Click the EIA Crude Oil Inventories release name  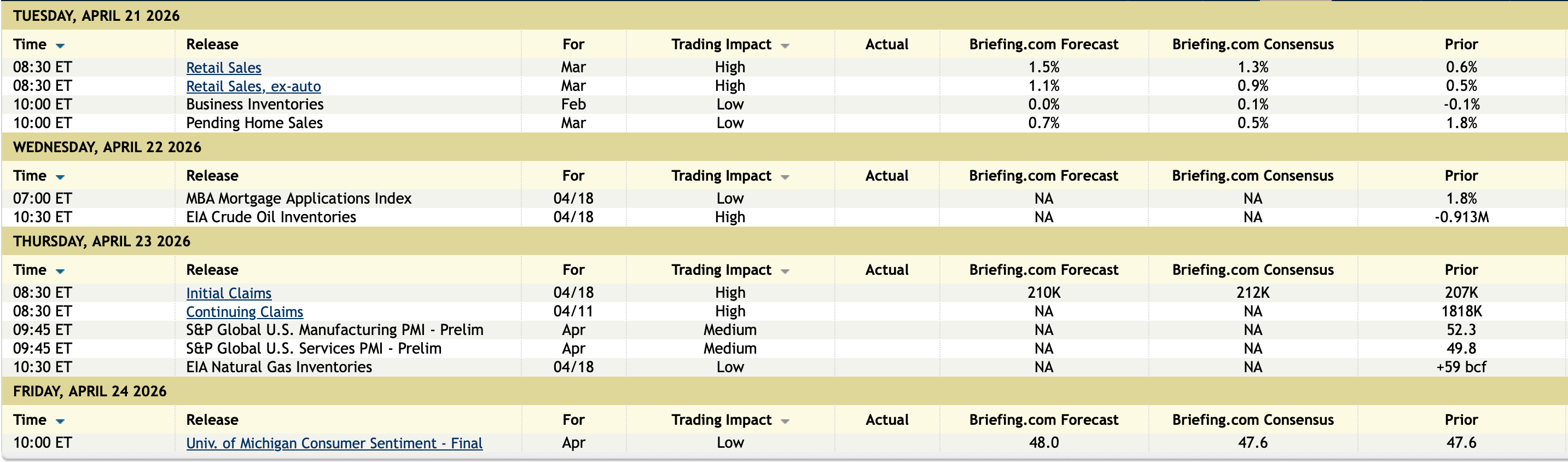(x=271, y=217)
